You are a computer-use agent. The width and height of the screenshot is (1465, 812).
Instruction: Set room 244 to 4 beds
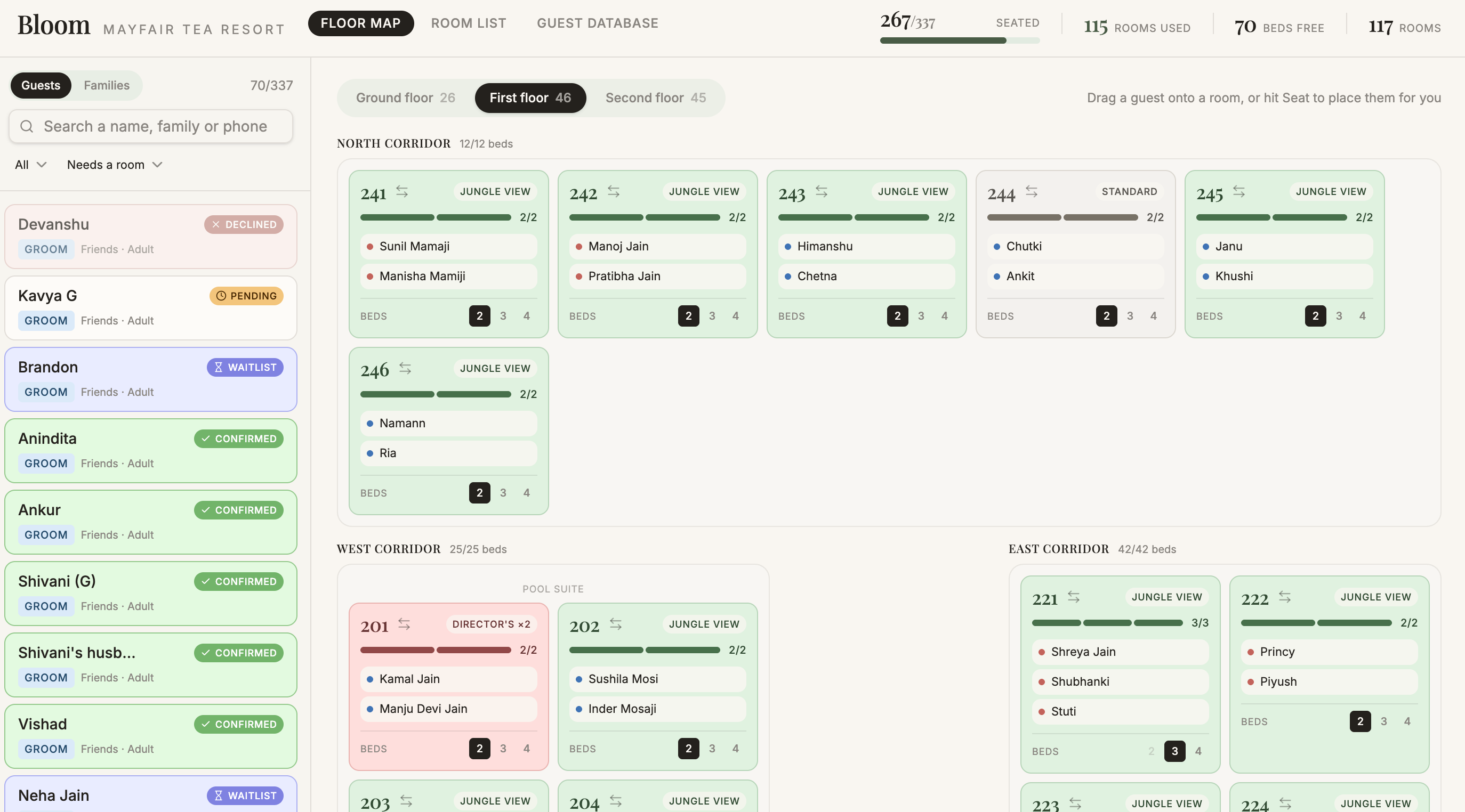pos(1153,316)
